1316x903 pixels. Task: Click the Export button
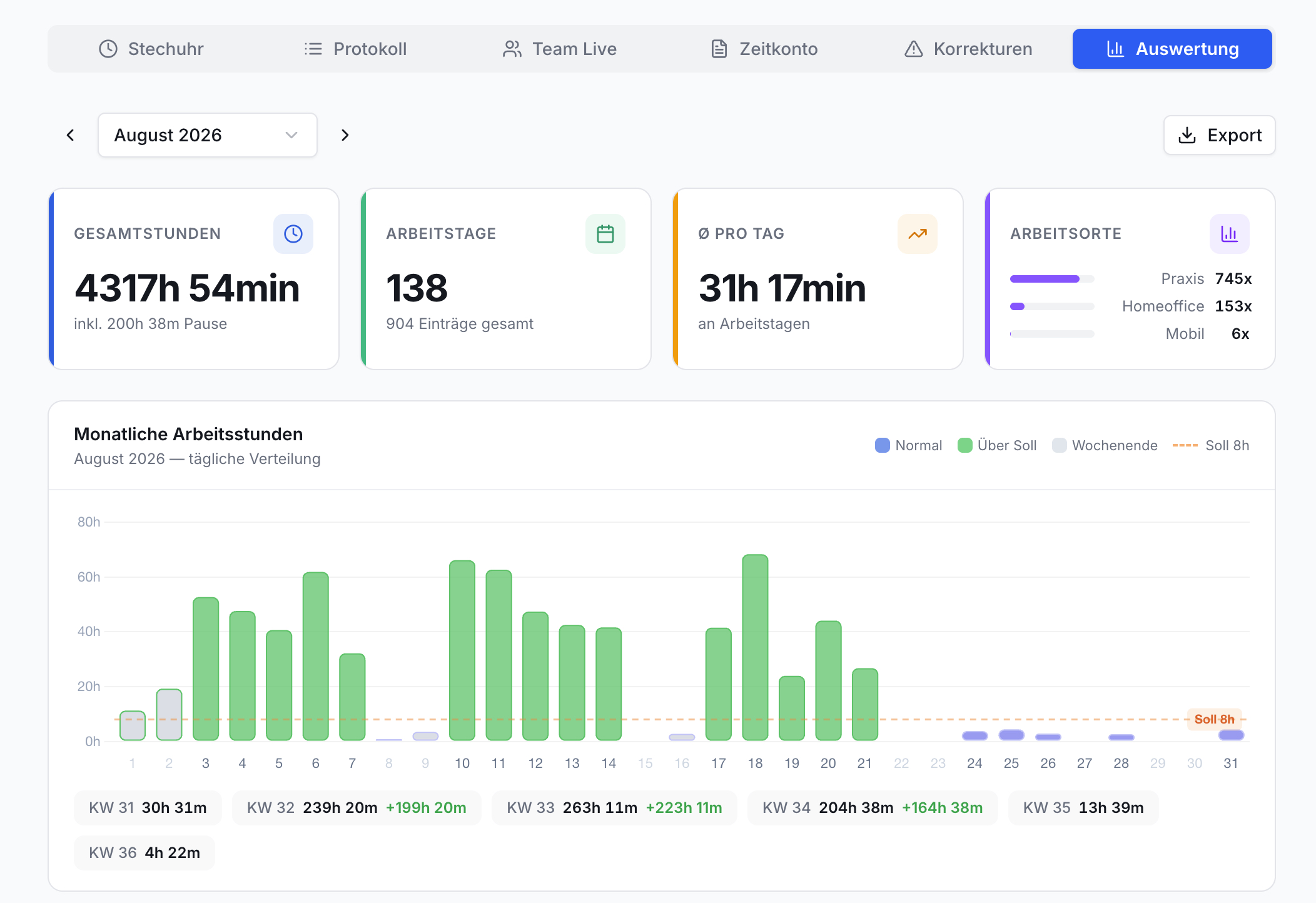(x=1219, y=135)
